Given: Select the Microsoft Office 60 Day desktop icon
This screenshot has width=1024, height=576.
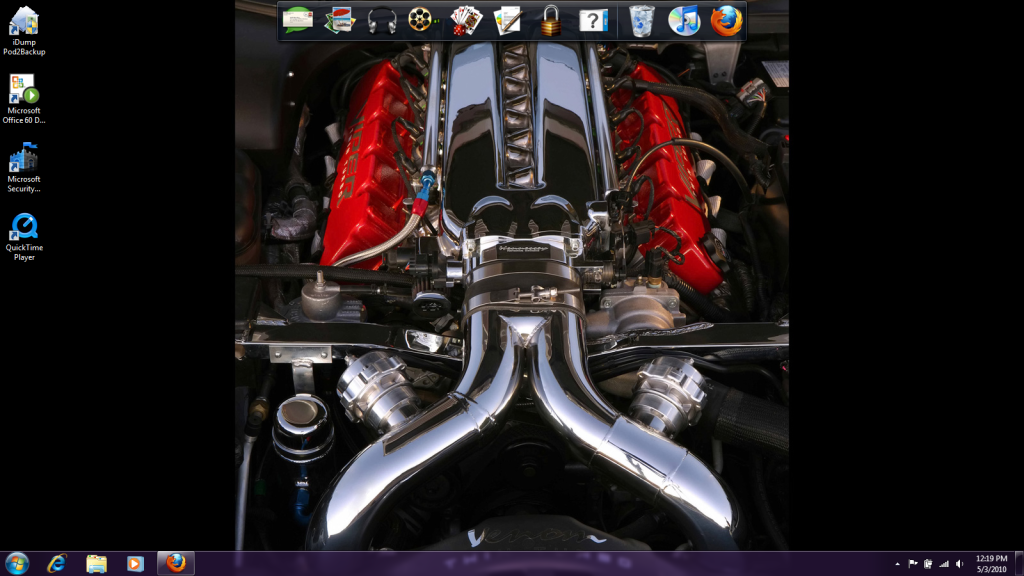Looking at the screenshot, I should (24, 99).
